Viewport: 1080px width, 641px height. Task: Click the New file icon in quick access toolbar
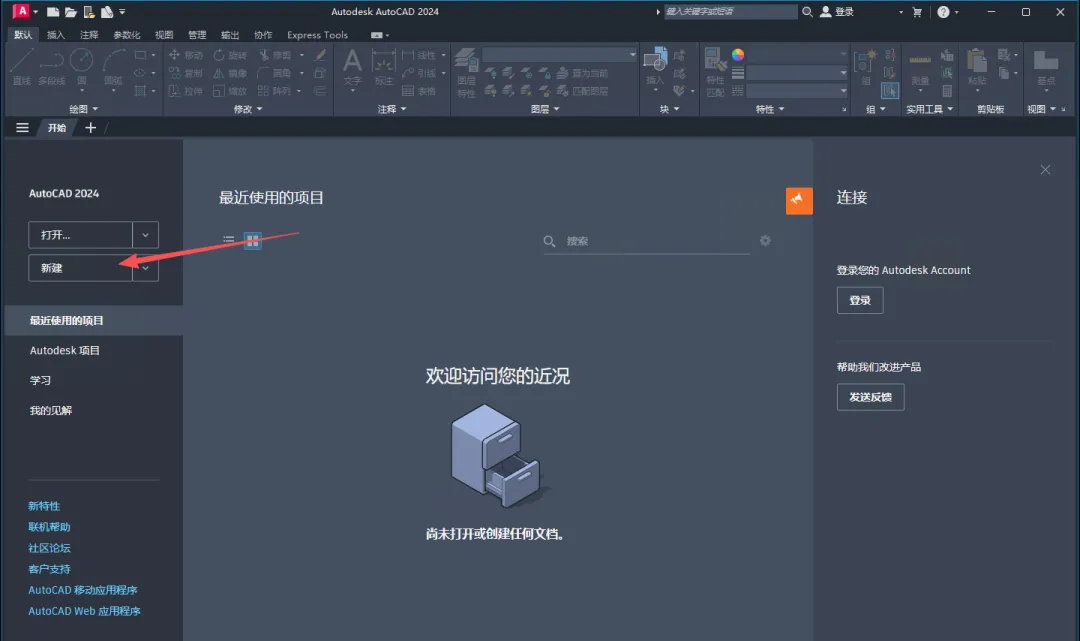(52, 12)
